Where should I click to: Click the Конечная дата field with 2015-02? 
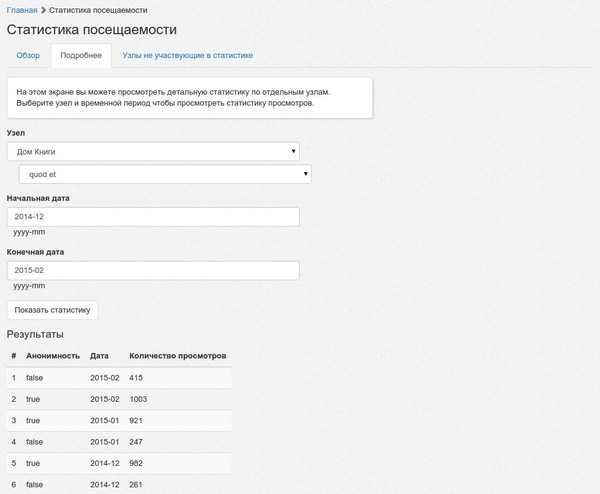tap(153, 270)
